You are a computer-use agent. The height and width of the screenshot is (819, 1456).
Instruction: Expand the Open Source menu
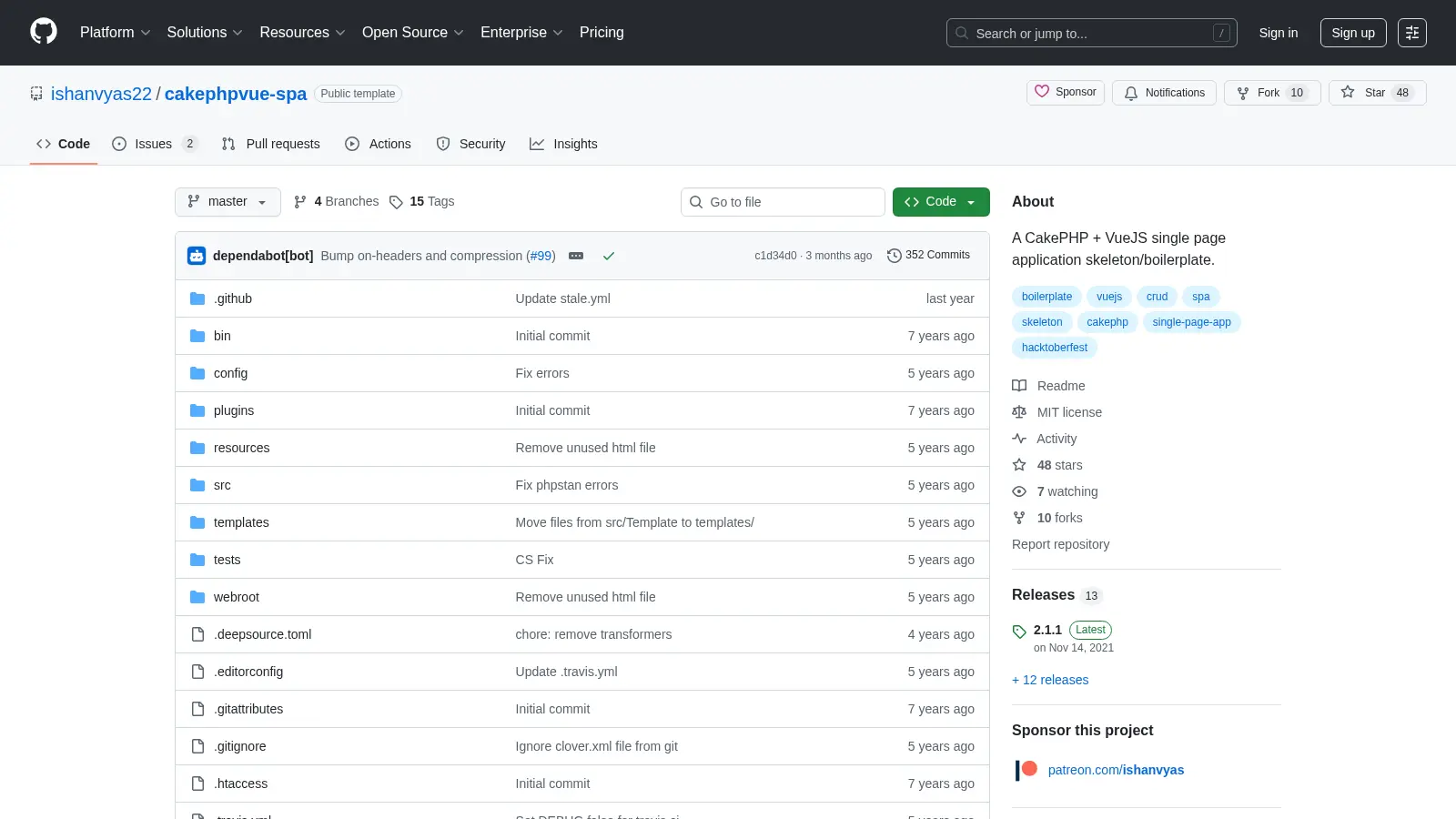[412, 33]
